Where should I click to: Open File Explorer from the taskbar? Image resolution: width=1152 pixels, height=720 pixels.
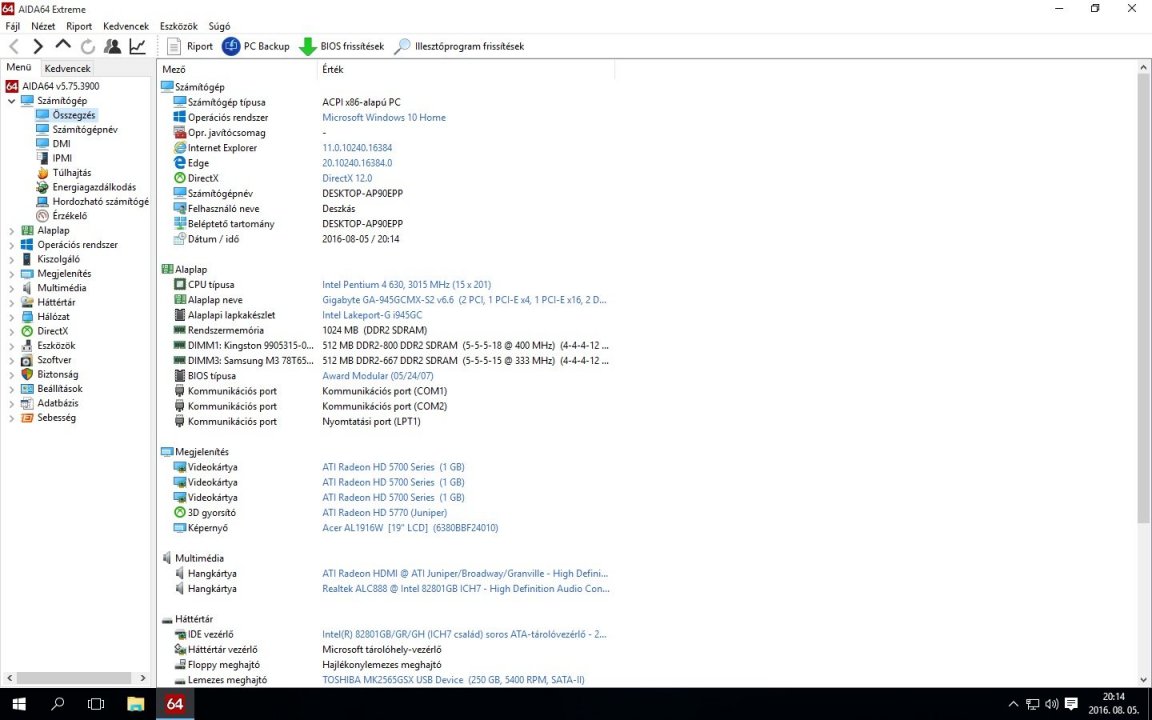pos(135,704)
